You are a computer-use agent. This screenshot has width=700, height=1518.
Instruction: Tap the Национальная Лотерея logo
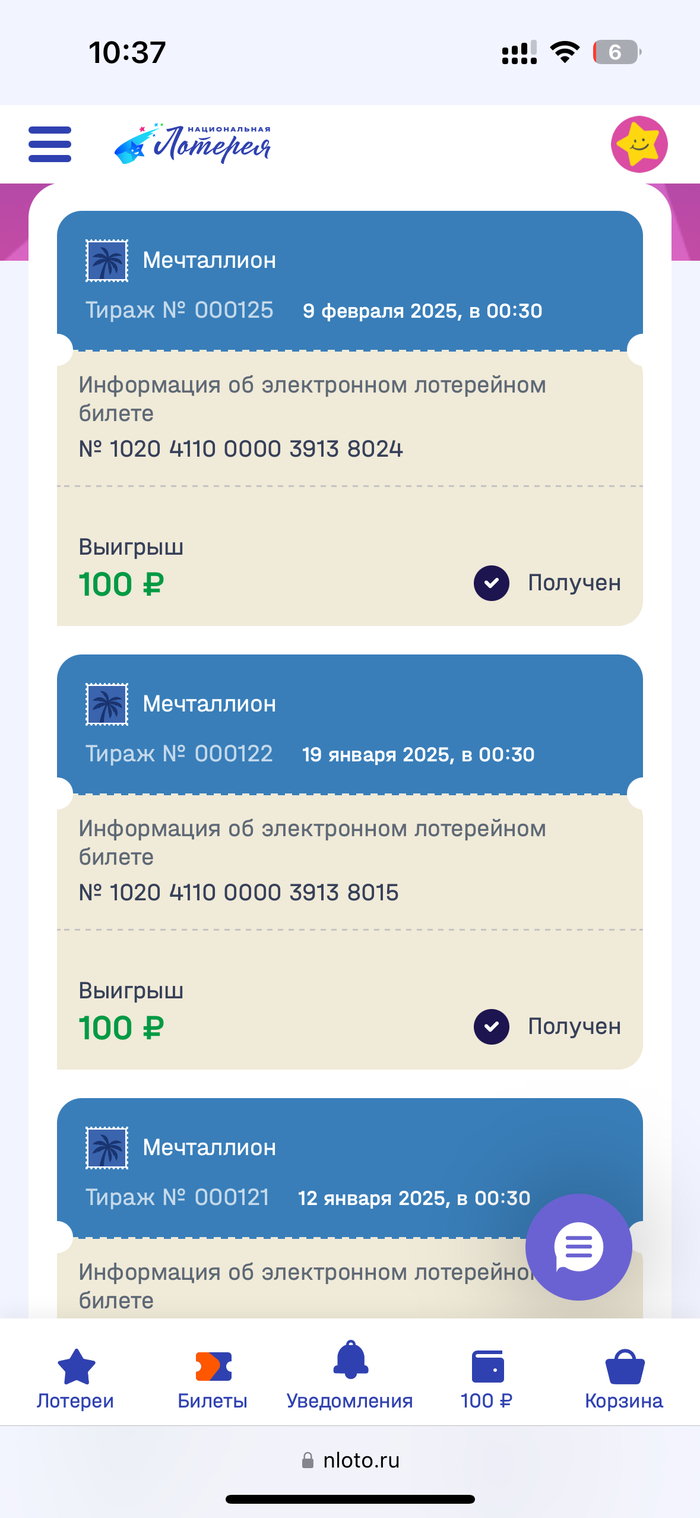click(x=192, y=144)
